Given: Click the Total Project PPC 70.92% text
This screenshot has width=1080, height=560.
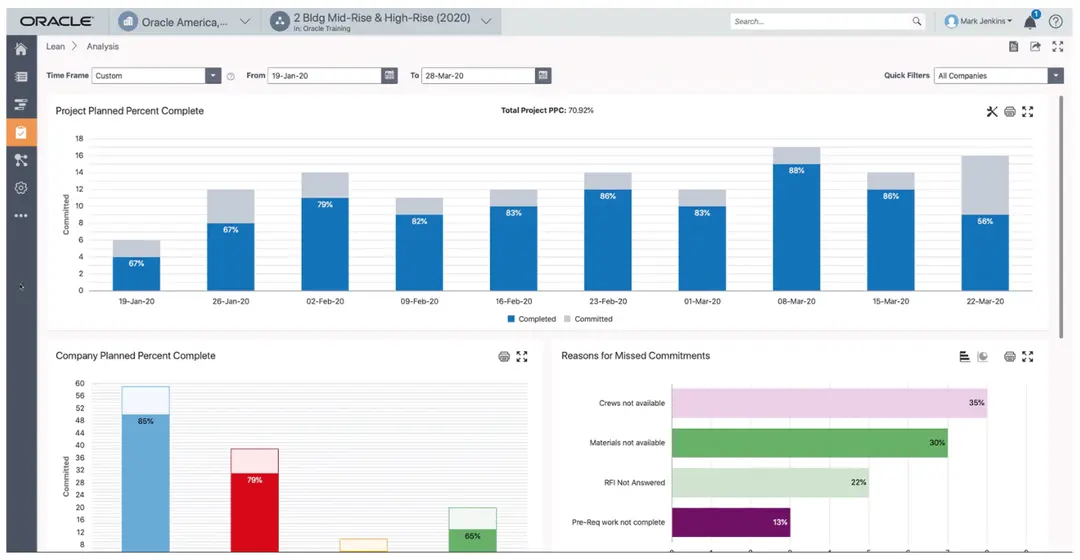Looking at the screenshot, I should 547,110.
